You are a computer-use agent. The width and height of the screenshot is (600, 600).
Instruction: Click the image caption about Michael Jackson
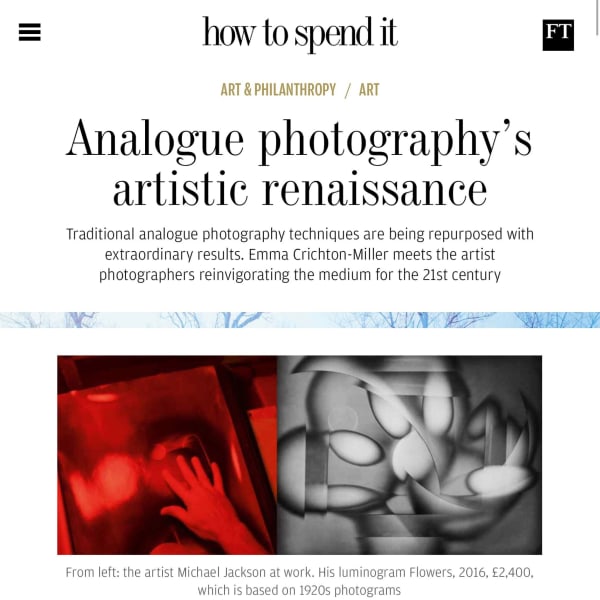tap(300, 581)
